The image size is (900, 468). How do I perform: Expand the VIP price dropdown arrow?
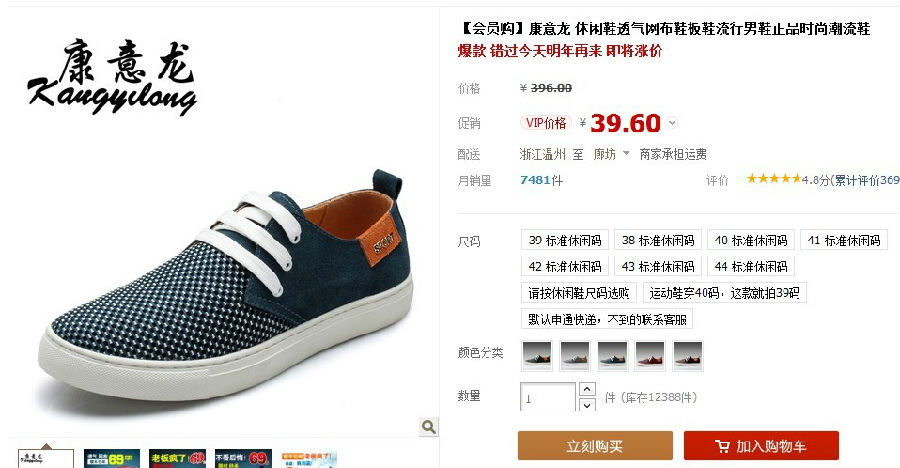pyautogui.click(x=672, y=123)
